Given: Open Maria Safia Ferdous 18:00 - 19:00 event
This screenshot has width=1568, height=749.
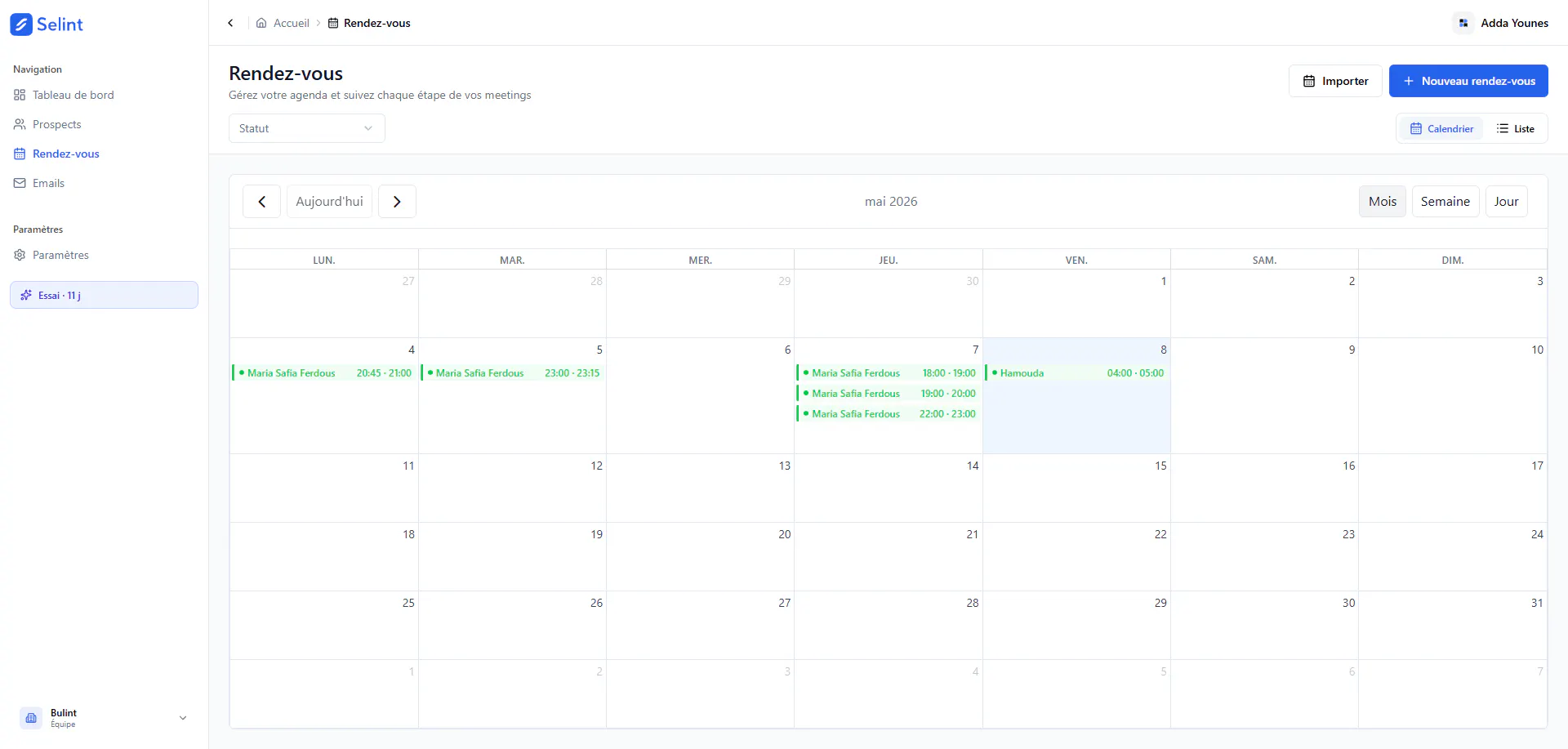Looking at the screenshot, I should coord(888,372).
